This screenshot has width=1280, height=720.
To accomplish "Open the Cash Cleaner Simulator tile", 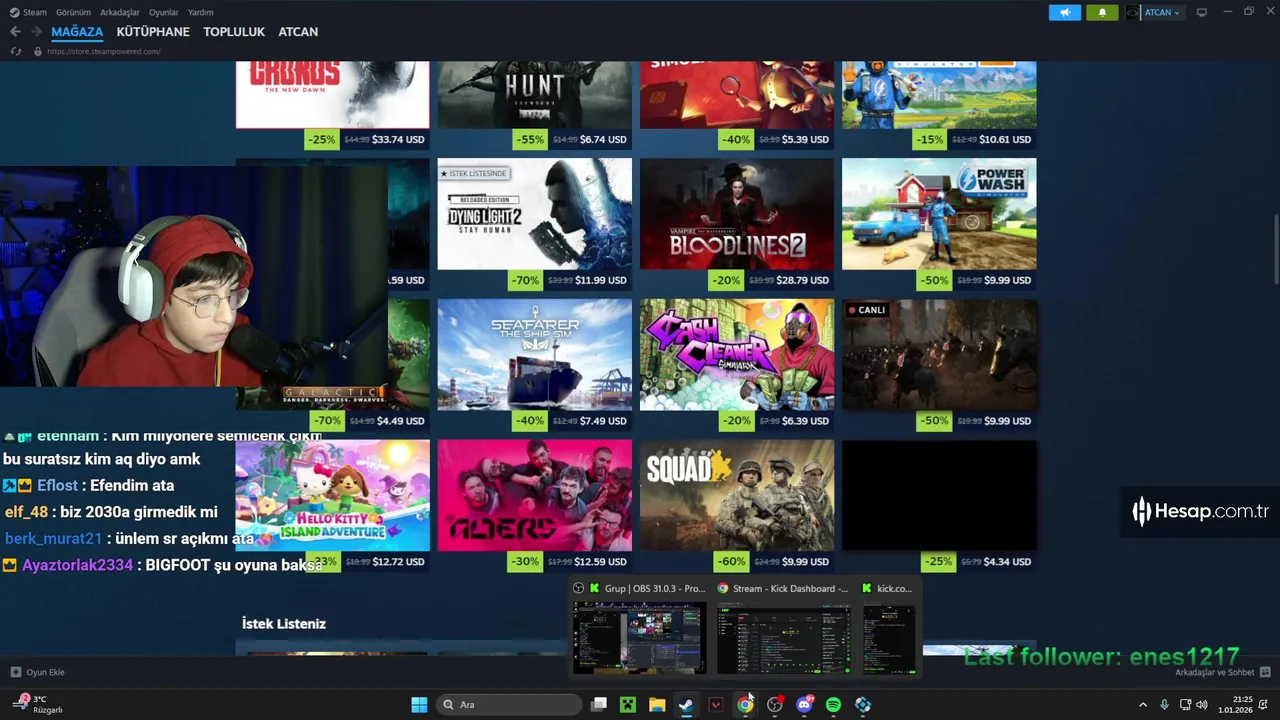I will (x=737, y=354).
